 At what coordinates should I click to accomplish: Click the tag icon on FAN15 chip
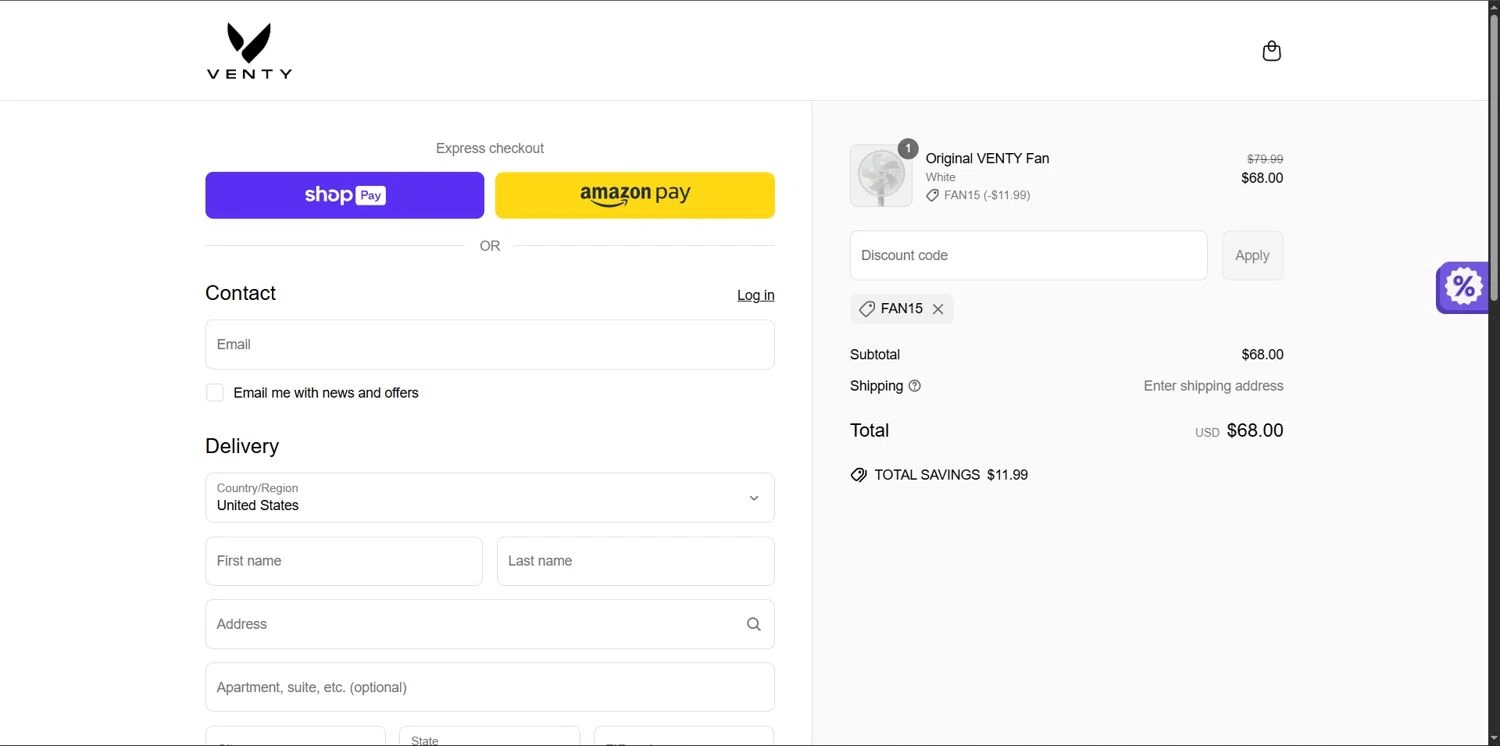point(867,309)
